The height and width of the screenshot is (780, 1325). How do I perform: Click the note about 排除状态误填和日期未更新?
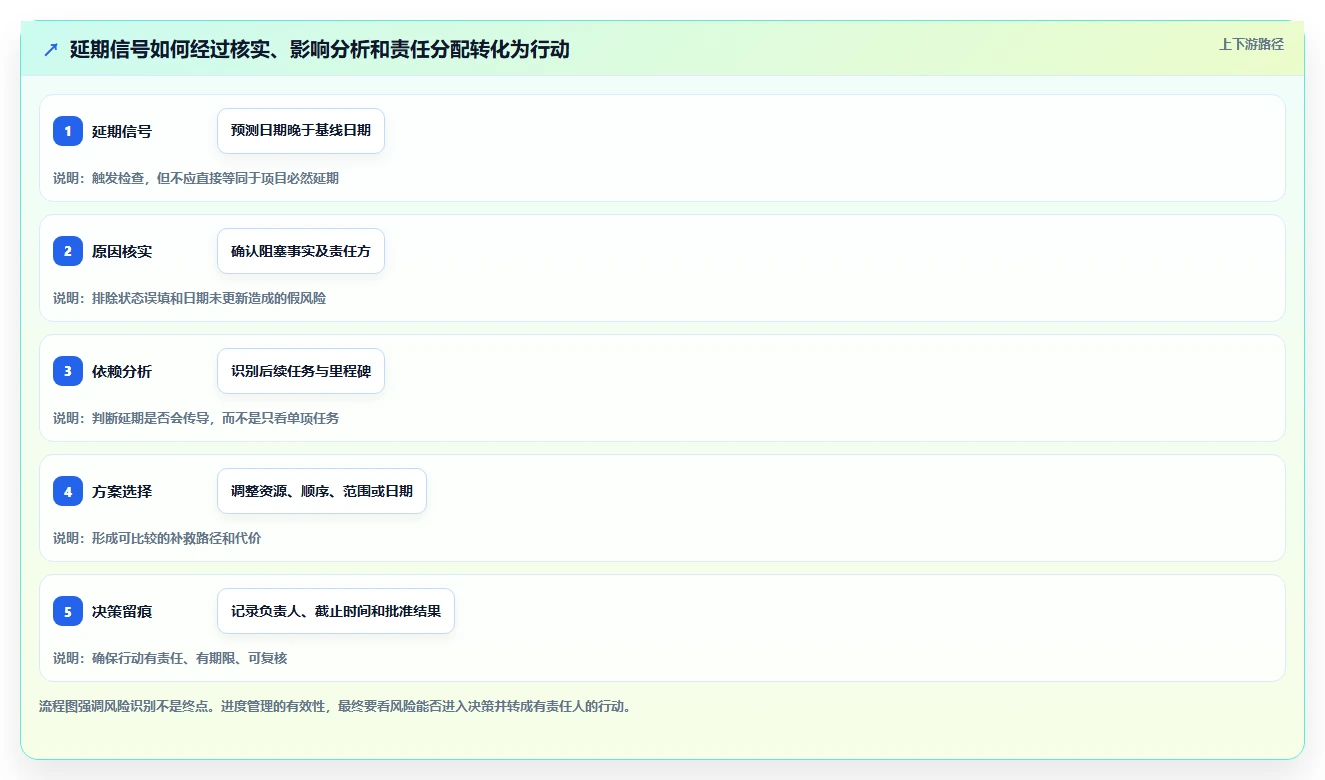pos(189,298)
